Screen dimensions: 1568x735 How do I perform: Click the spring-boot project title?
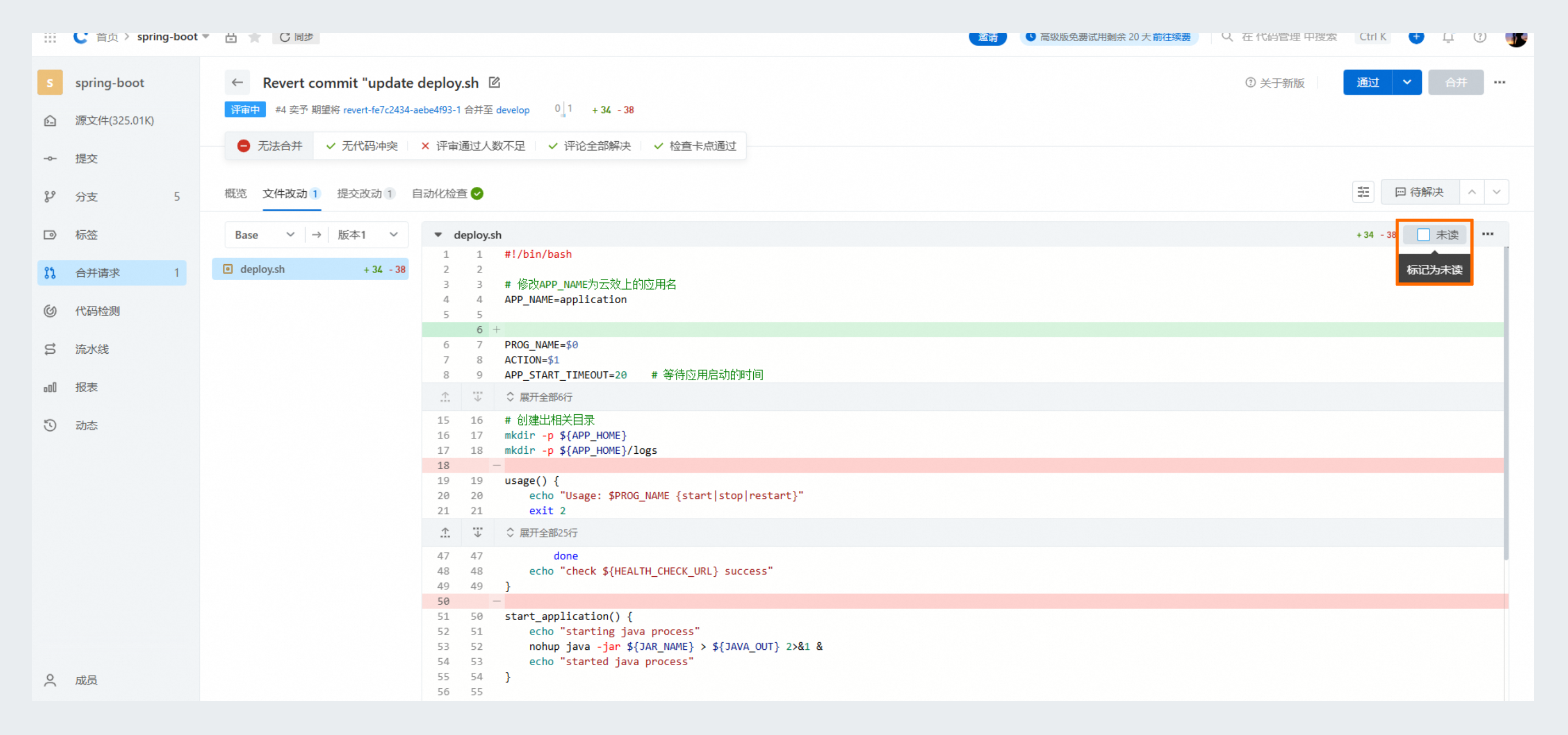pyautogui.click(x=110, y=83)
